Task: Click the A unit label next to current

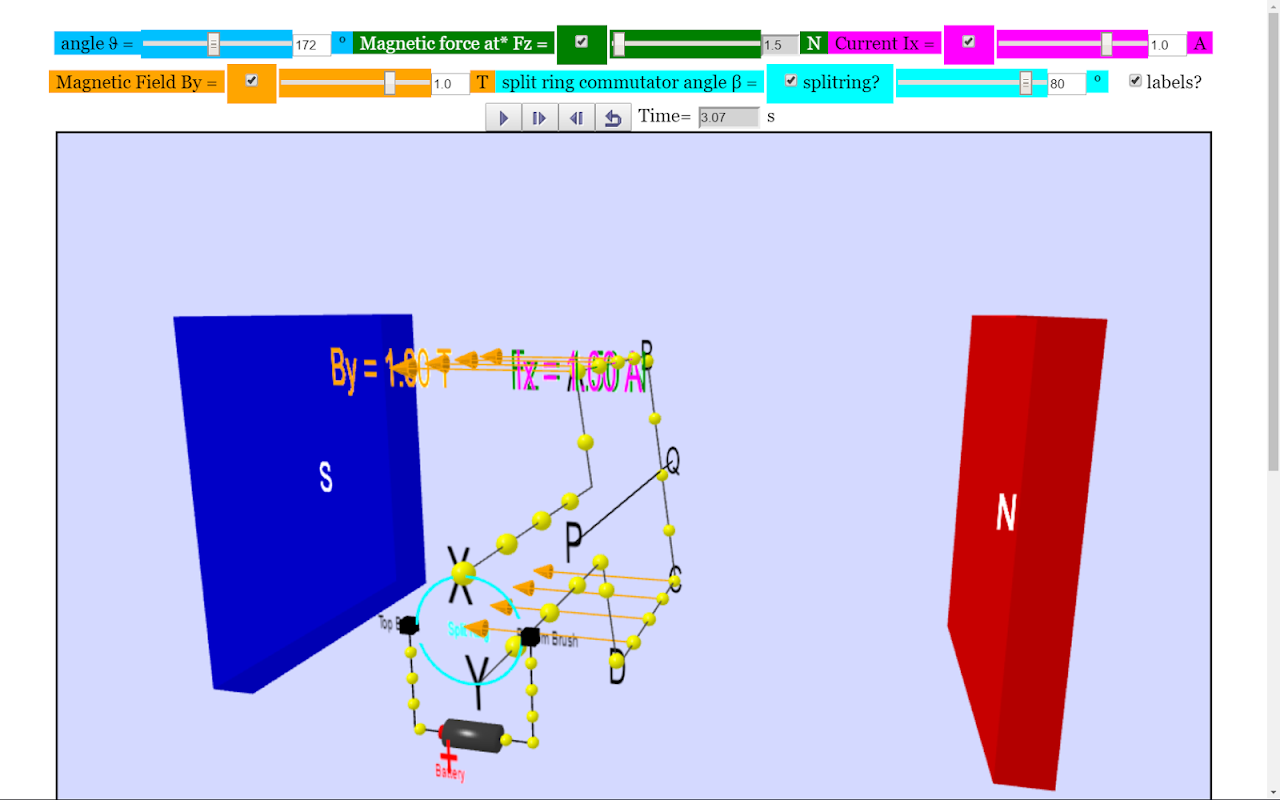Action: (x=1200, y=43)
